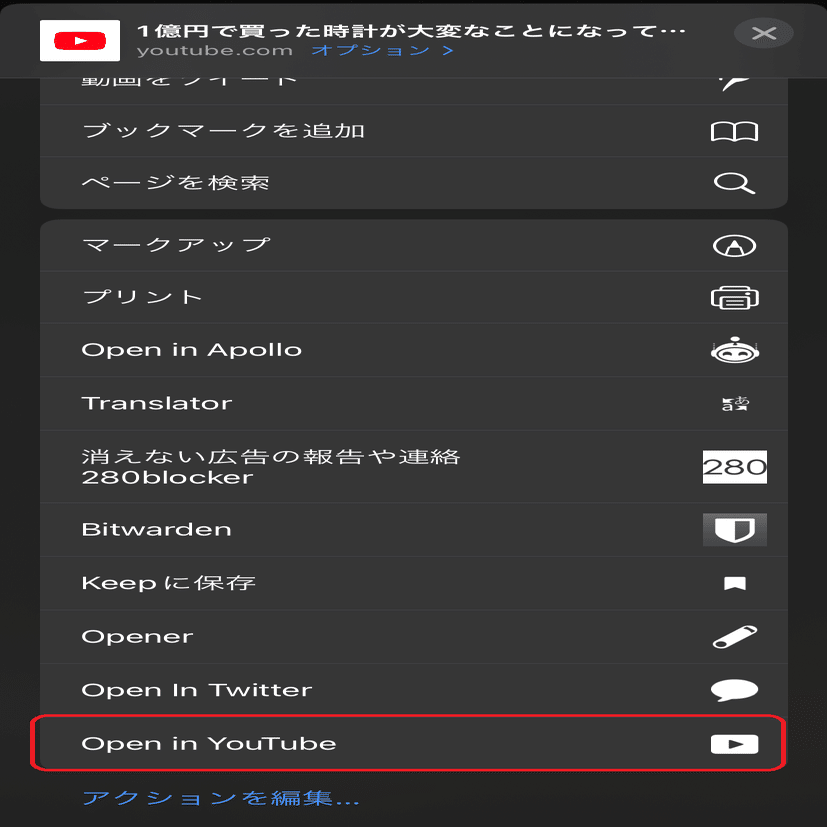Tap the Keep bookmark flag icon

point(735,583)
